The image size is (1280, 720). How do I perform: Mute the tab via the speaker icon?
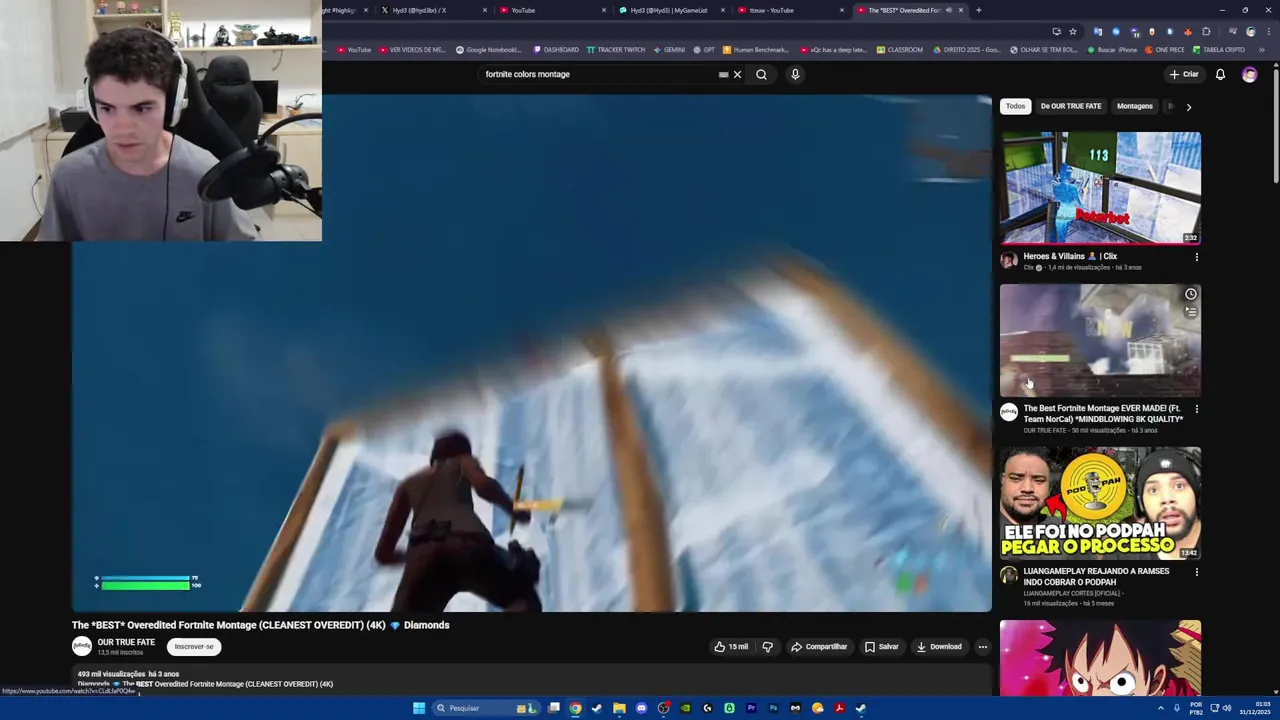(x=948, y=10)
